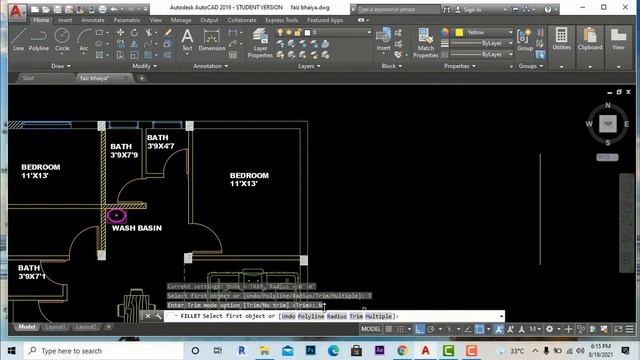Viewport: 640px width, 360px height.
Task: Open the Annotate ribbon tab
Action: [x=93, y=20]
